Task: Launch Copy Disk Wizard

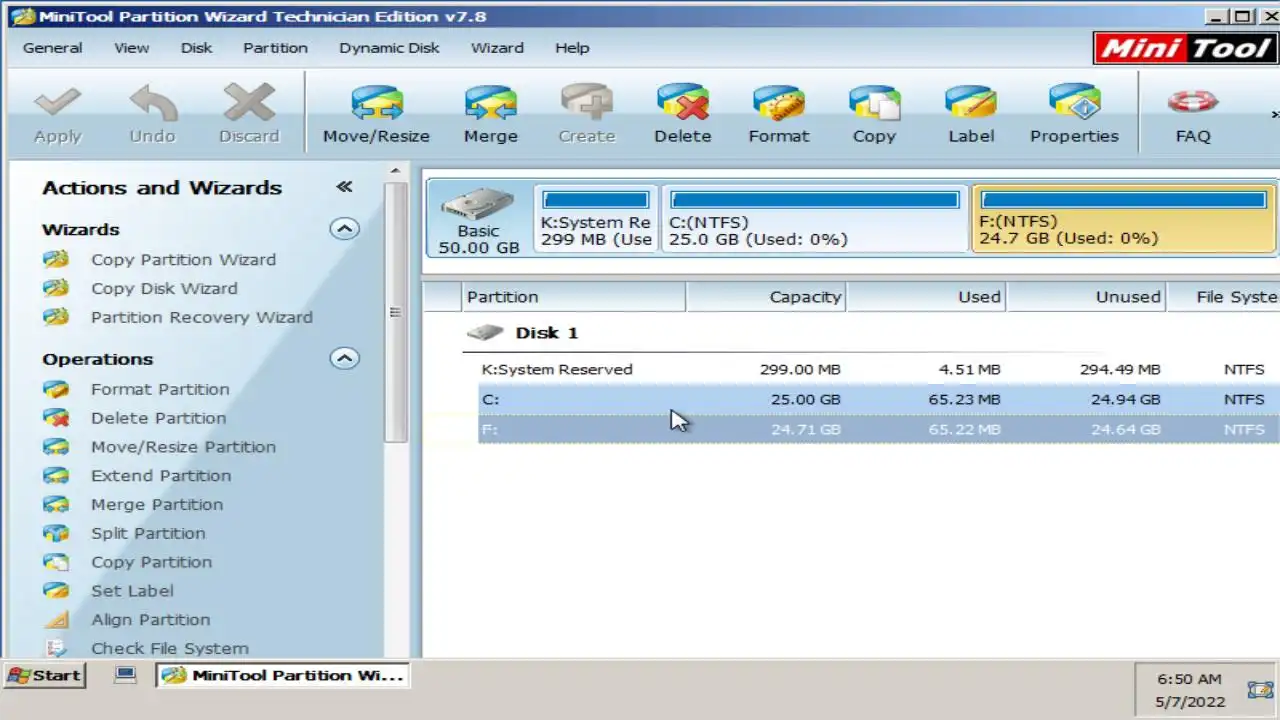Action: coord(164,289)
